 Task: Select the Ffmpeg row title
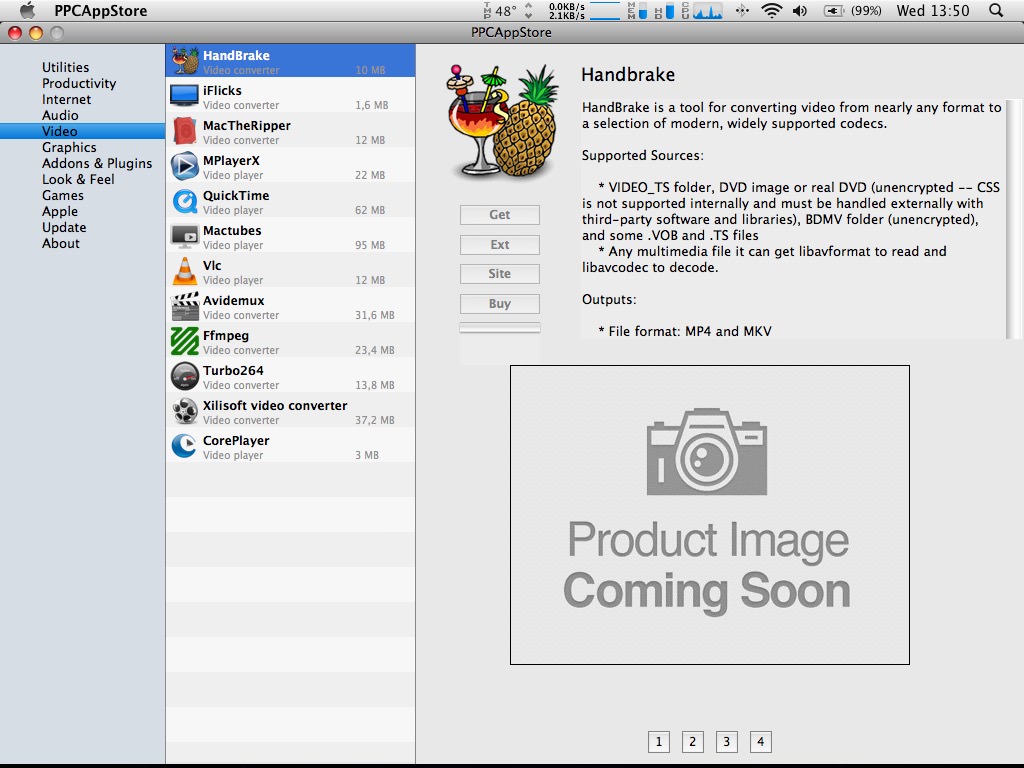(x=226, y=336)
